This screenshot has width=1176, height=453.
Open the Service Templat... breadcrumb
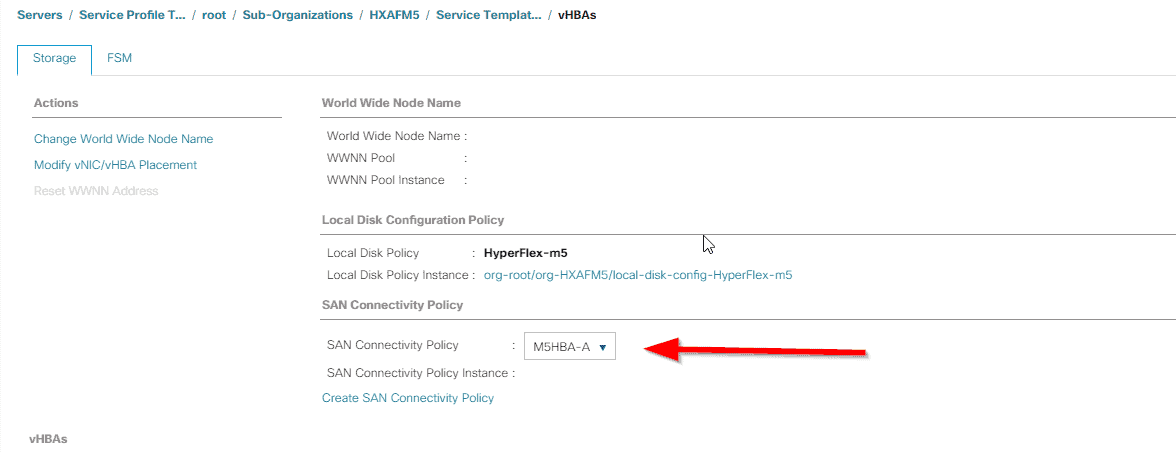pos(488,15)
